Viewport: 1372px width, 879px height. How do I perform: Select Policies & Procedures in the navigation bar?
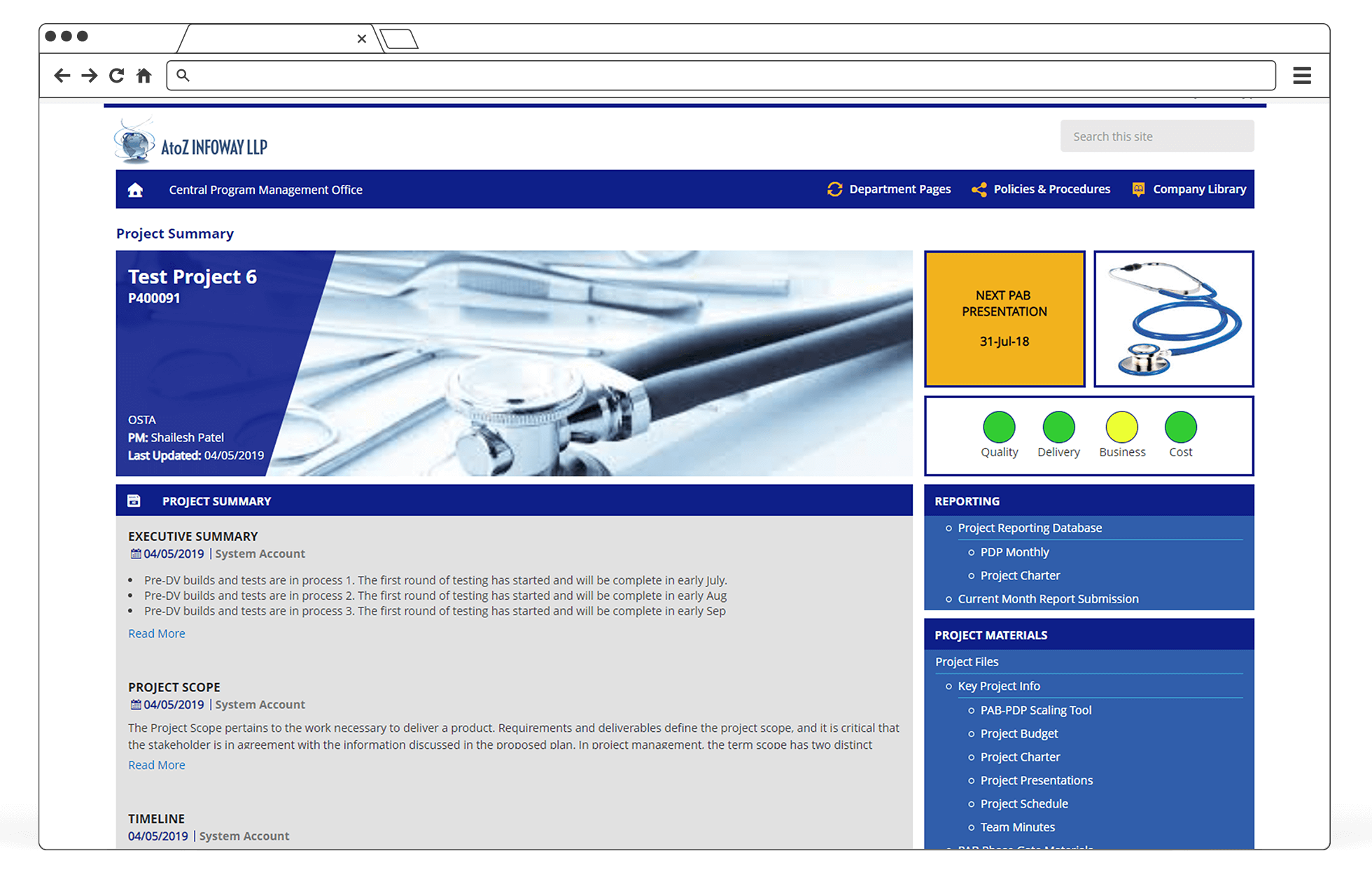point(1051,189)
